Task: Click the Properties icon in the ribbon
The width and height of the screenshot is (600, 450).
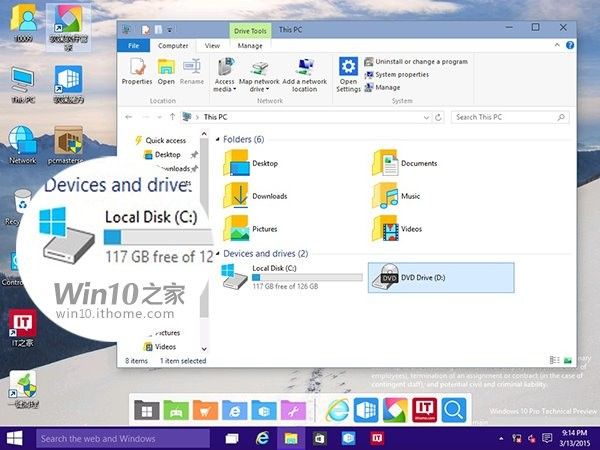Action: 136,71
